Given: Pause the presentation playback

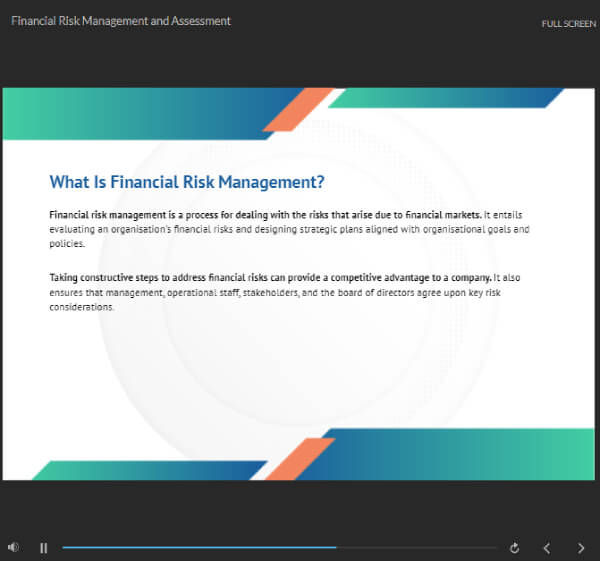Looking at the screenshot, I should coord(44,548).
